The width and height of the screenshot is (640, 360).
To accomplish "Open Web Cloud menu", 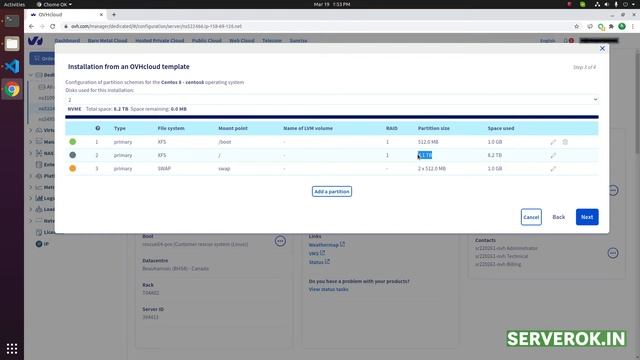I will [x=242, y=41].
